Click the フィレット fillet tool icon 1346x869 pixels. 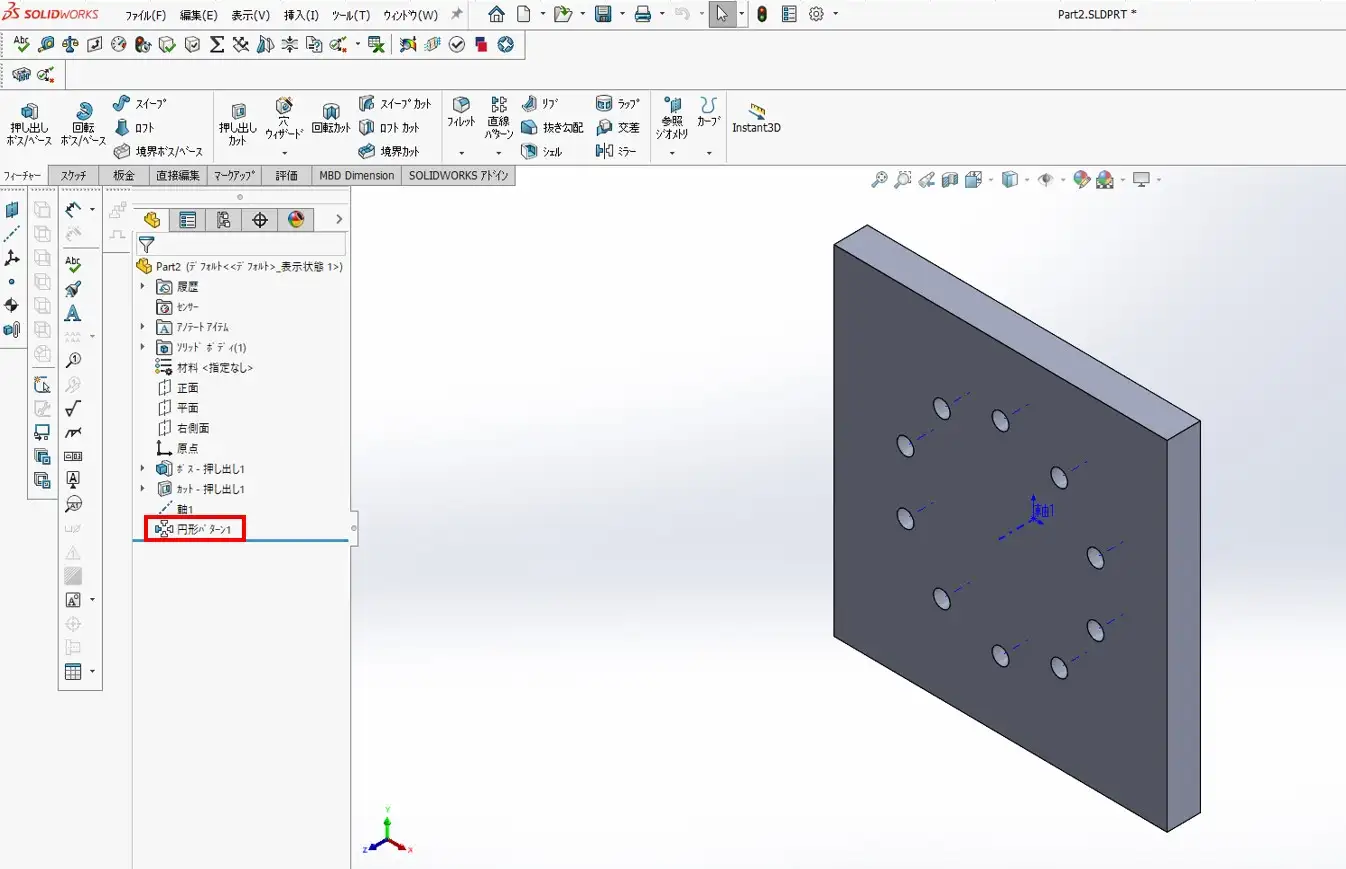coord(461,106)
